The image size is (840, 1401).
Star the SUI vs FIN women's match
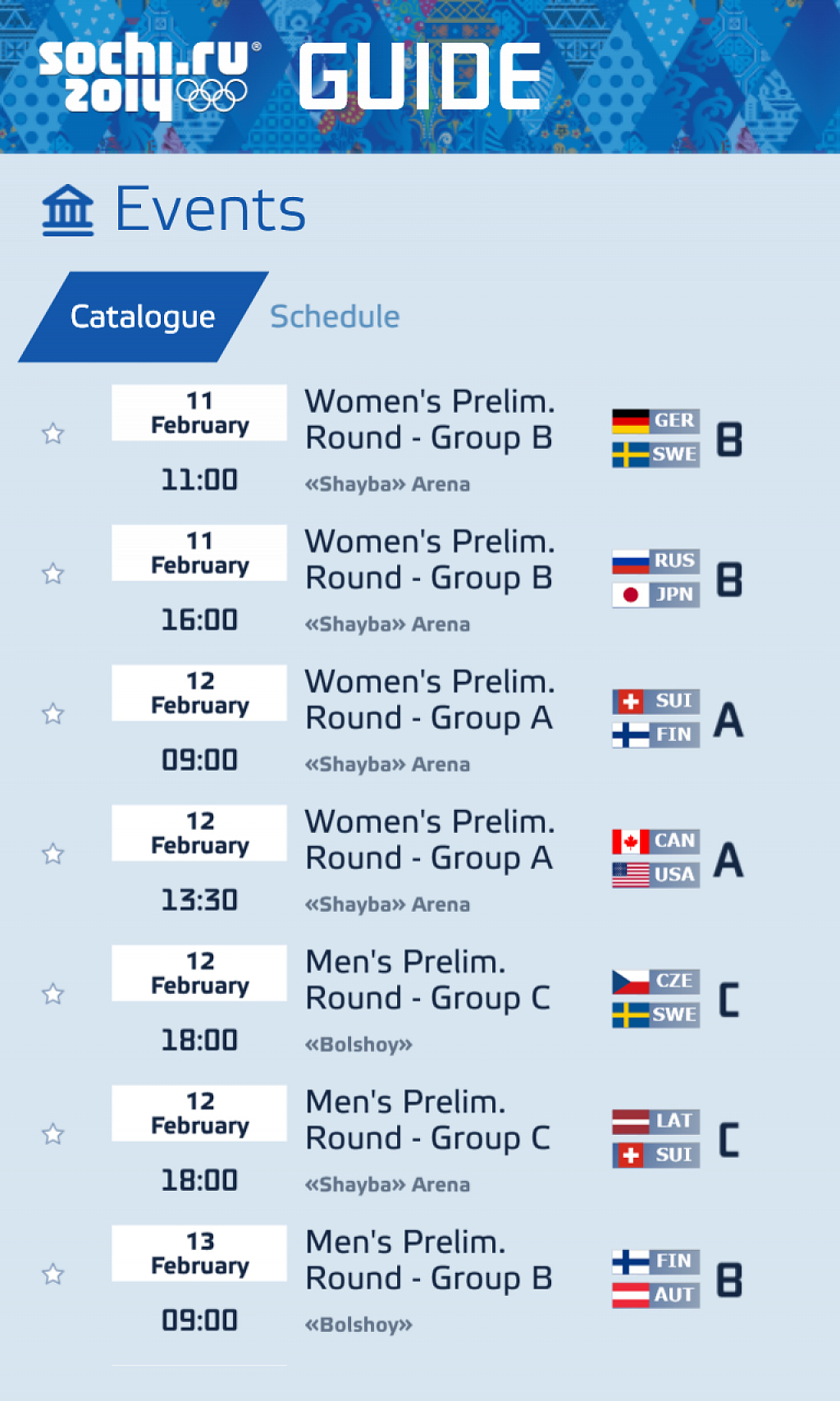[x=53, y=714]
